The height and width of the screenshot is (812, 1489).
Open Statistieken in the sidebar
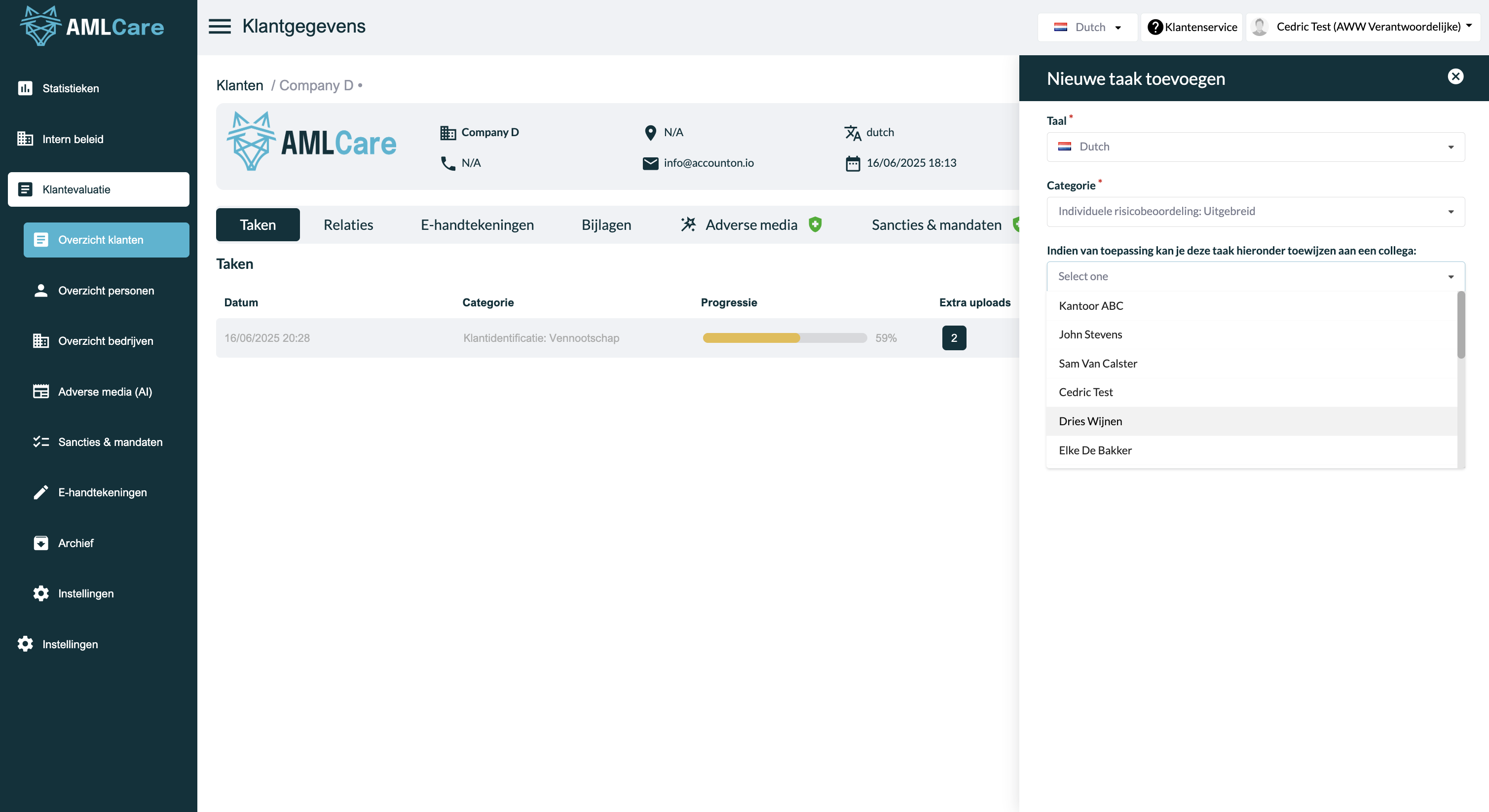pos(98,88)
